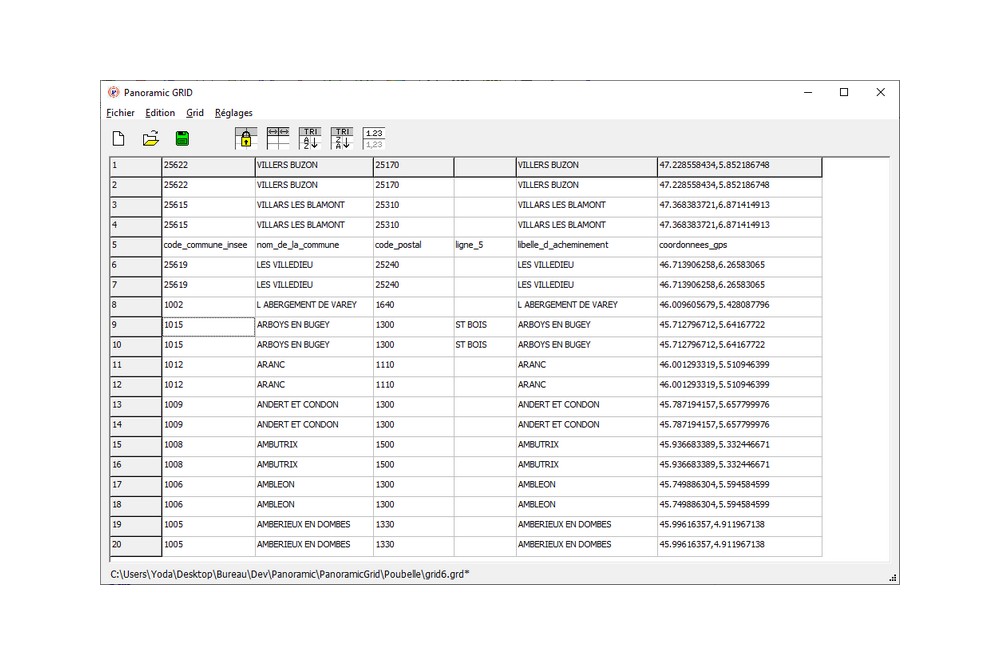Click ST BOIS cell in row 10
This screenshot has height=666, width=1000.
[485, 346]
